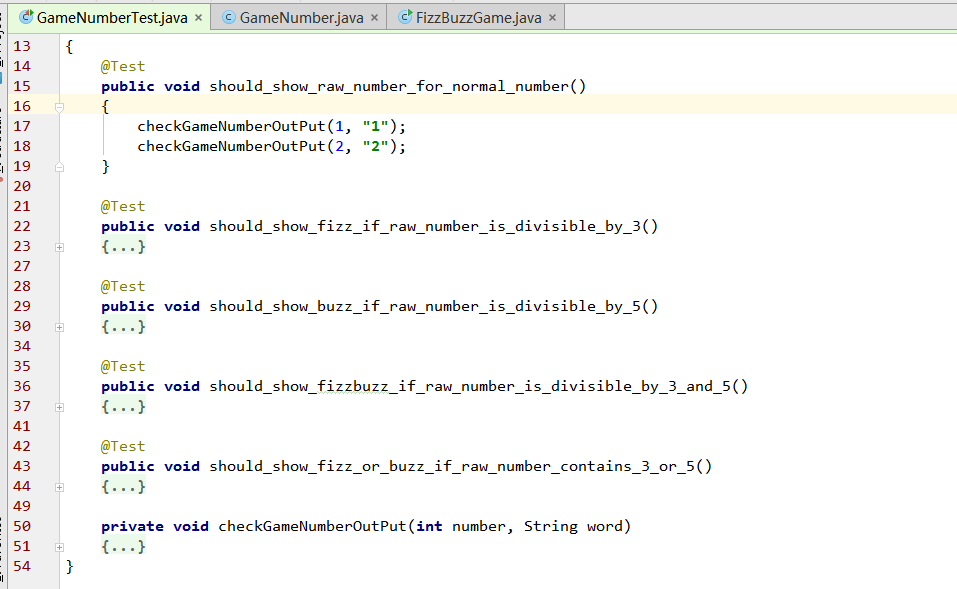Click the private void checkGameNumberOutPut declaration name
The width and height of the screenshot is (957, 589).
[312, 526]
